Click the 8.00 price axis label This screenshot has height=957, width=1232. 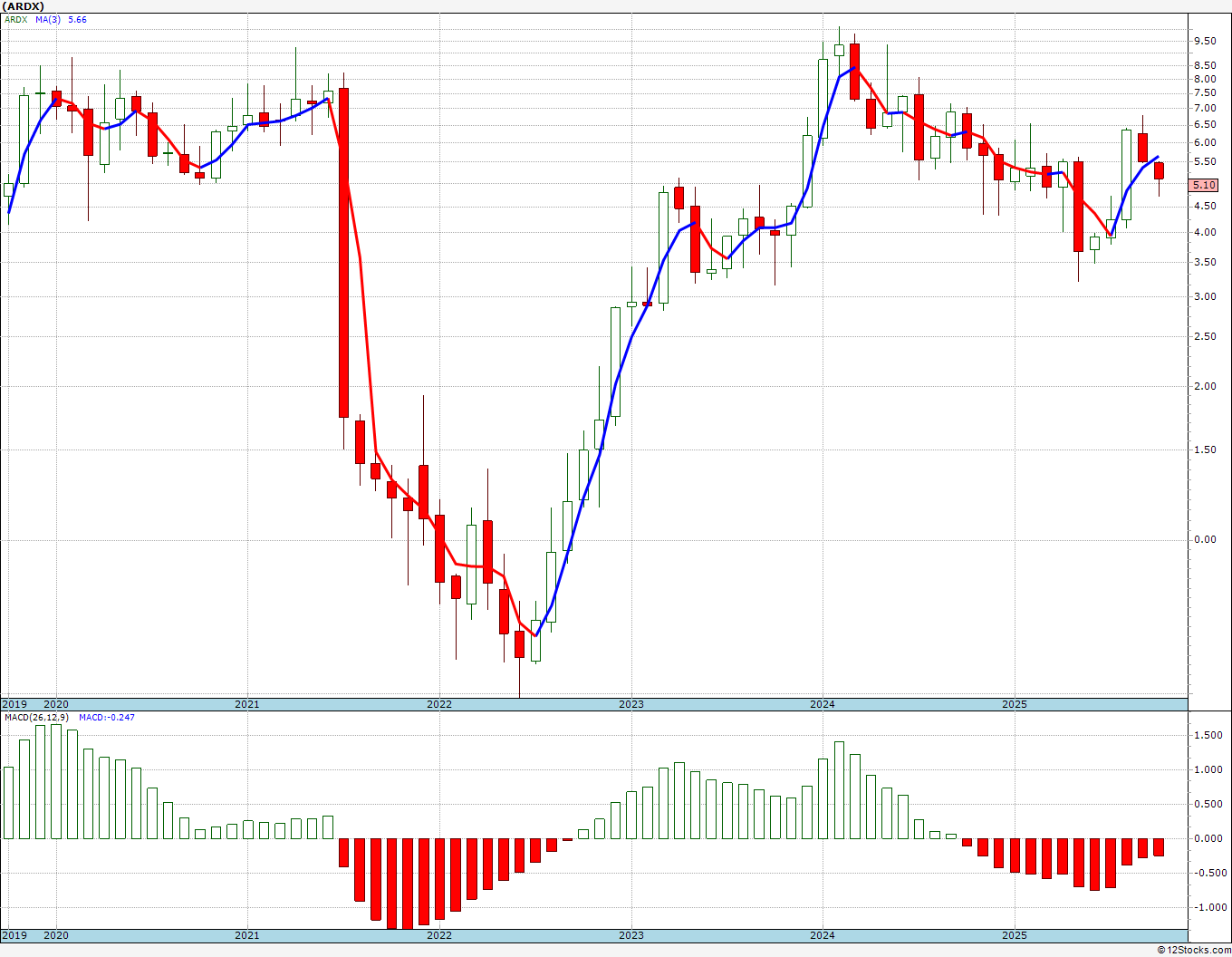pyautogui.click(x=1205, y=79)
